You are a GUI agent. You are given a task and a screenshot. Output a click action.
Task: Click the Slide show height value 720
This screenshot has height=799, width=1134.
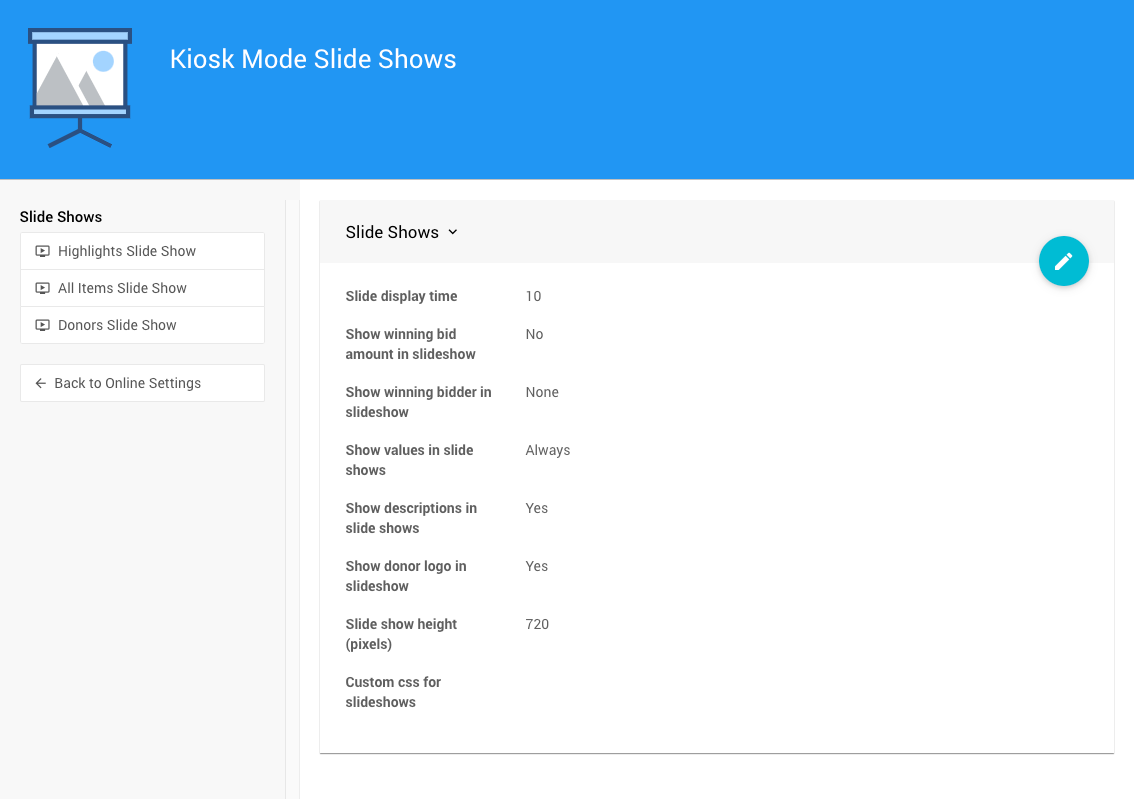(537, 624)
